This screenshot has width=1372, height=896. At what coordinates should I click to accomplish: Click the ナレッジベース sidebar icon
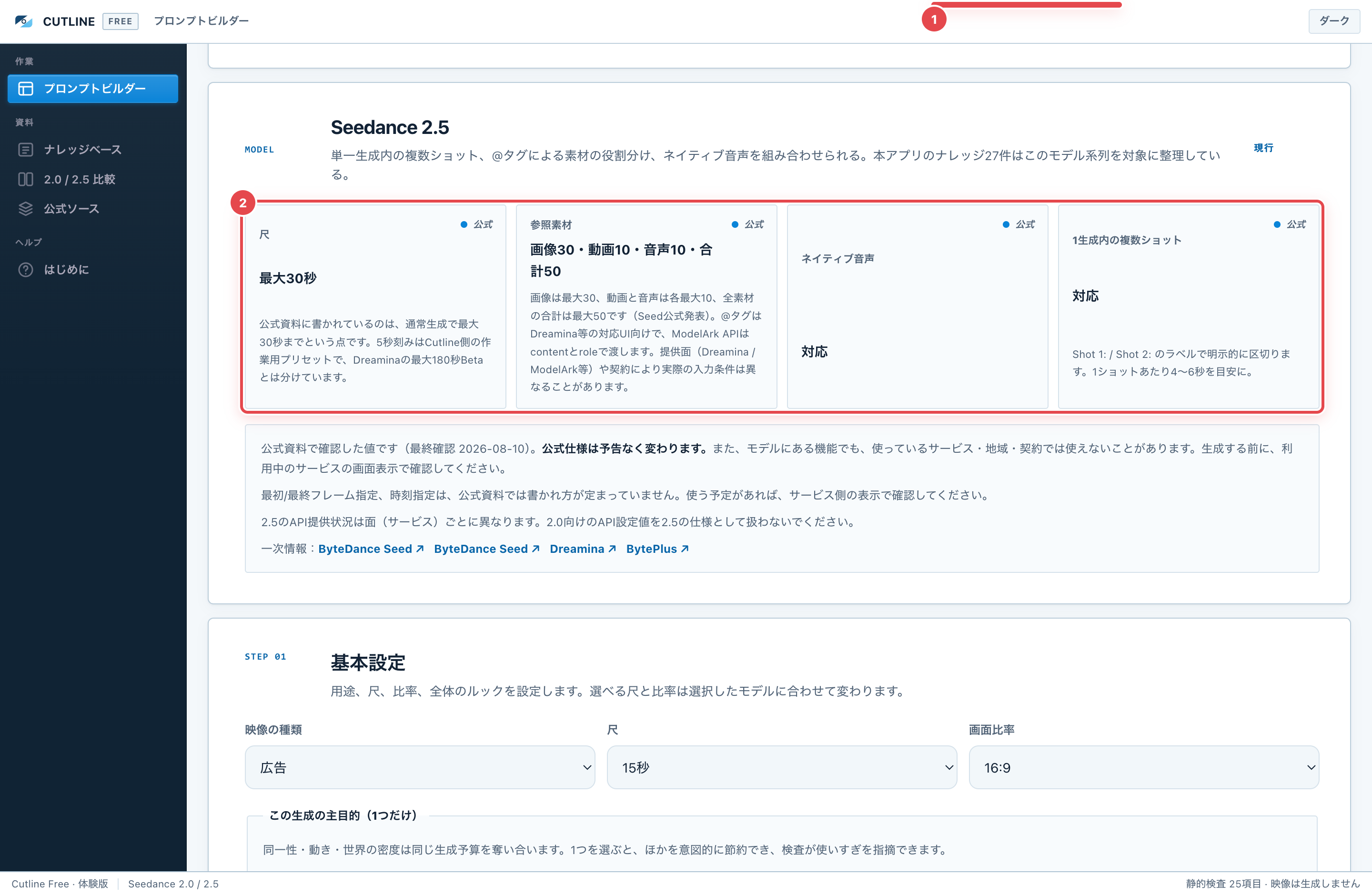(x=25, y=149)
